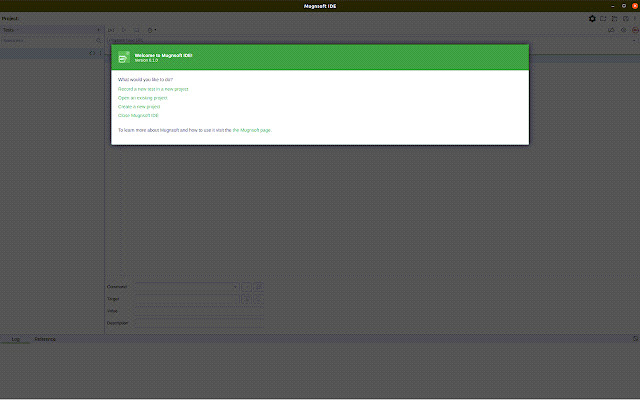Maximize the Magnsoft IDE window
This screenshot has width=640, height=400.
point(624,6)
